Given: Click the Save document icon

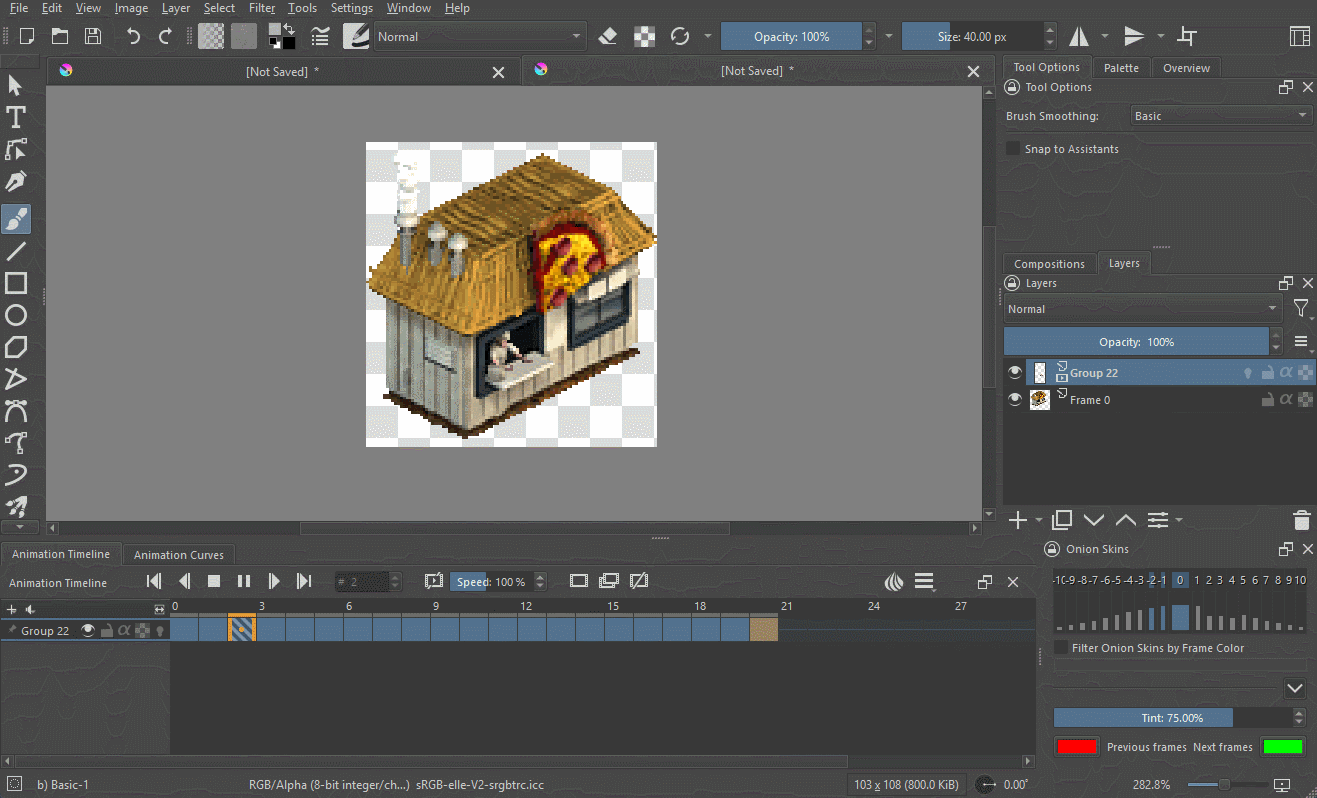Looking at the screenshot, I should pos(93,37).
